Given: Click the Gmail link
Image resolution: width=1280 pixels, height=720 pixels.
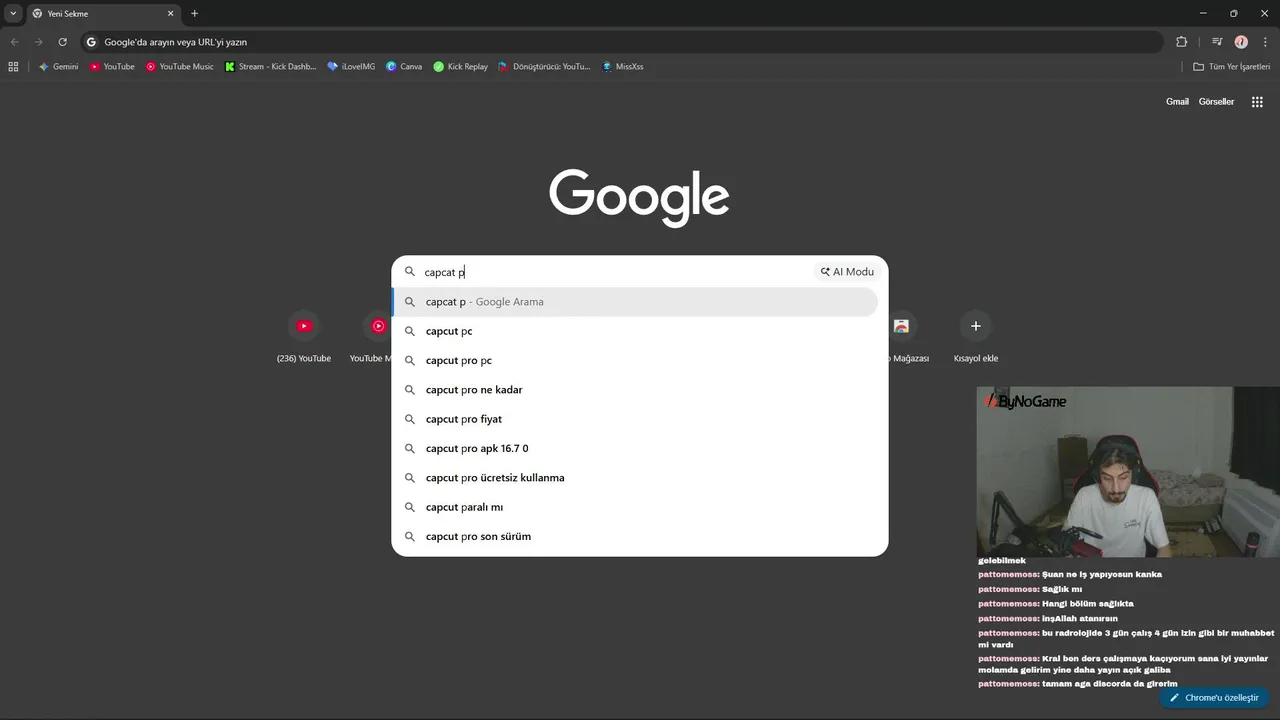Looking at the screenshot, I should [x=1177, y=102].
